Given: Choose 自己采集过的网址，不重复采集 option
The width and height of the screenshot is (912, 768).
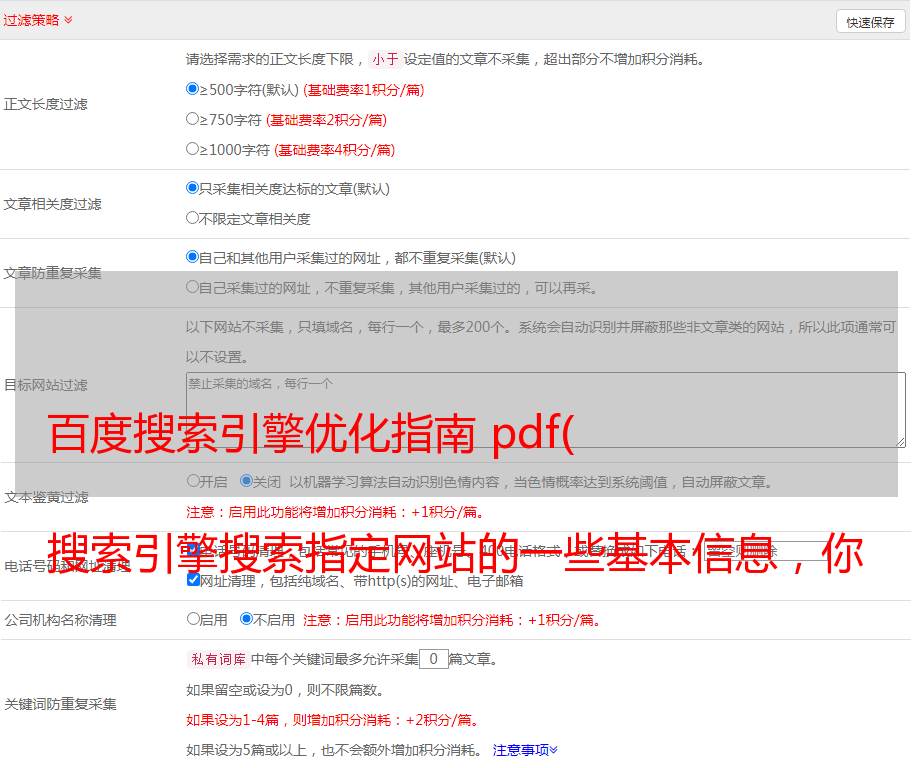Looking at the screenshot, I should coord(192,287).
